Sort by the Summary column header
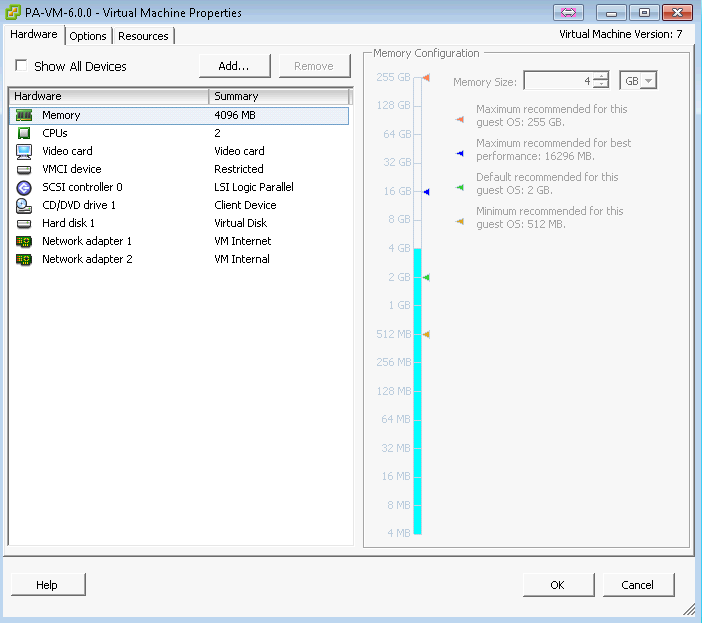 click(x=278, y=96)
